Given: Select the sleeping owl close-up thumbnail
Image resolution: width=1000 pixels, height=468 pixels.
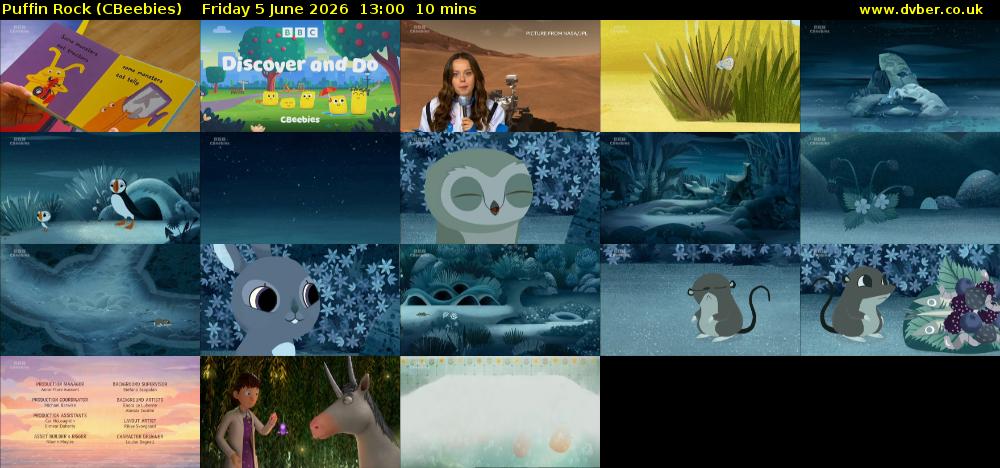Looking at the screenshot, I should coord(500,188).
